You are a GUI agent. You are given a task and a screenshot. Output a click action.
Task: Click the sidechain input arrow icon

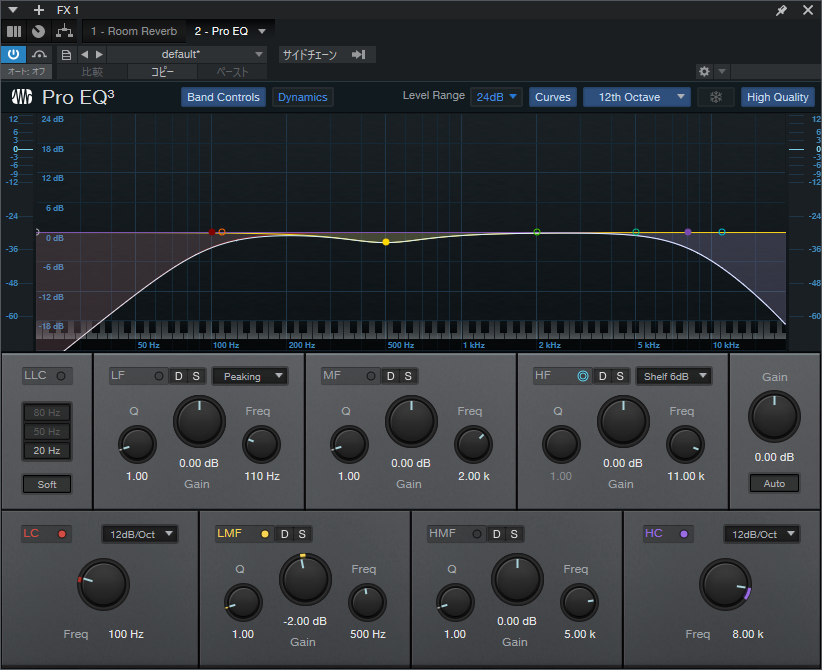pos(359,55)
